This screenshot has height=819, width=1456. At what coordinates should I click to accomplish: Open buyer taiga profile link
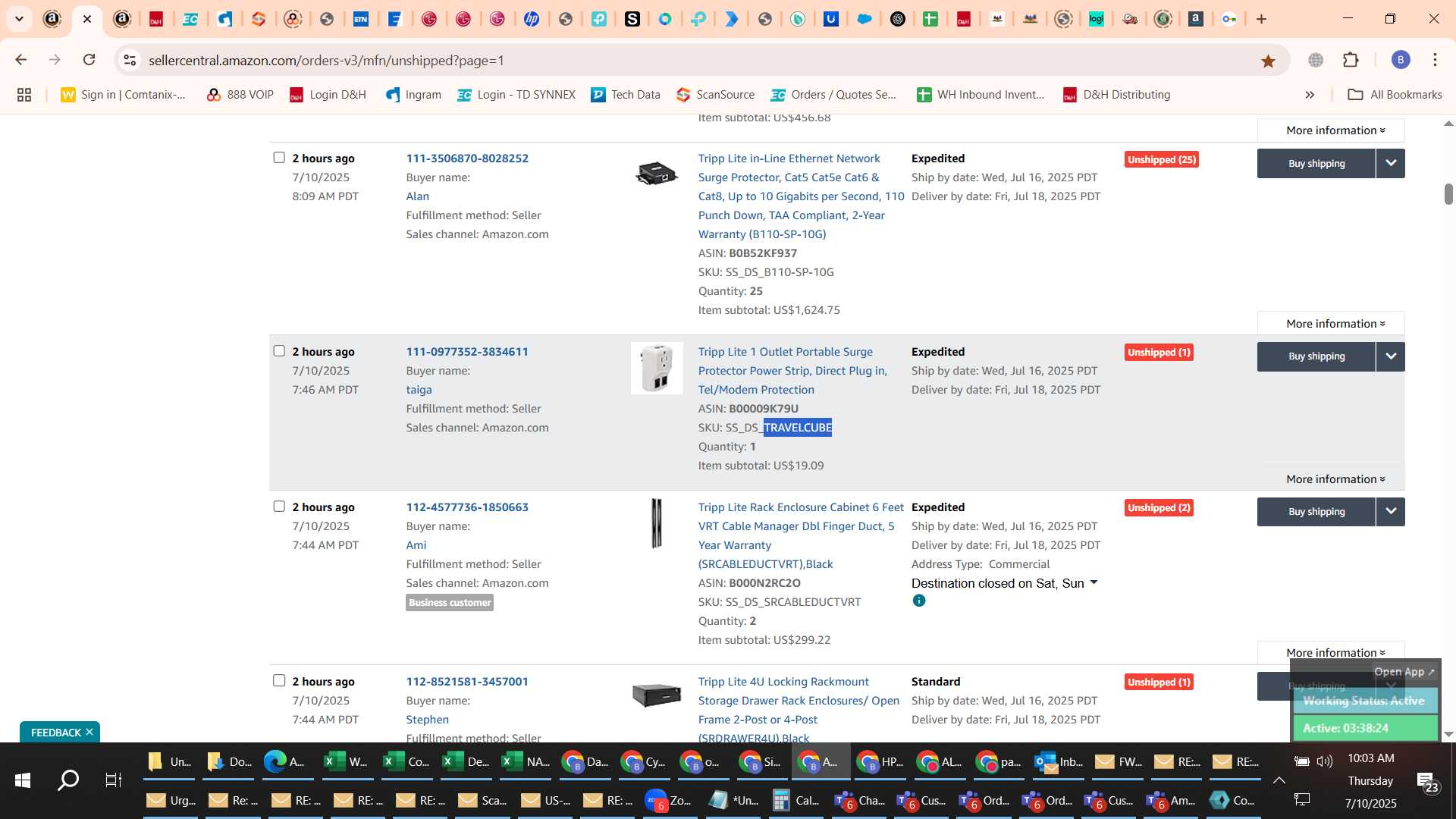click(x=419, y=389)
